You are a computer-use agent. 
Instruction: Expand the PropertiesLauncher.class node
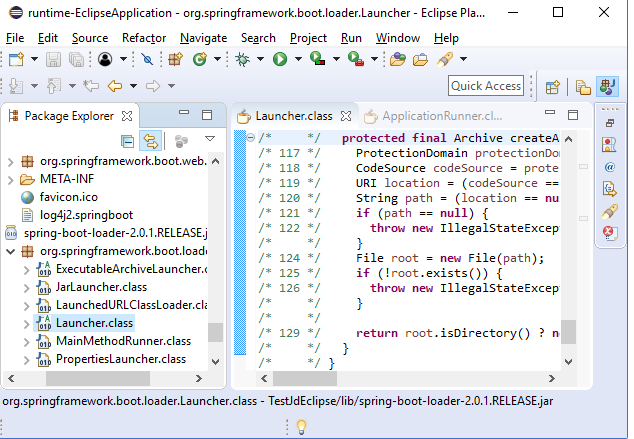pyautogui.click(x=27, y=360)
